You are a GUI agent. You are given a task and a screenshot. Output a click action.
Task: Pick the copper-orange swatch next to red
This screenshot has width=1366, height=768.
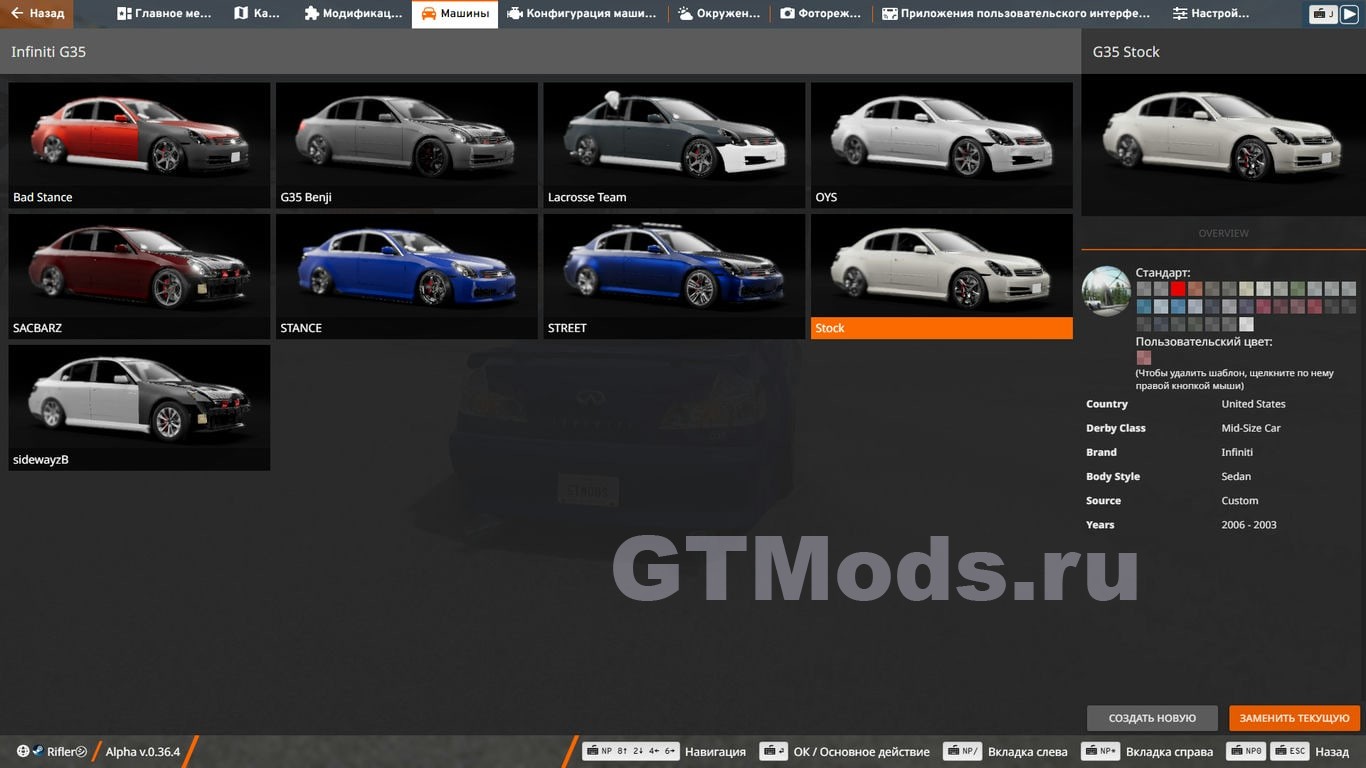pos(1195,289)
